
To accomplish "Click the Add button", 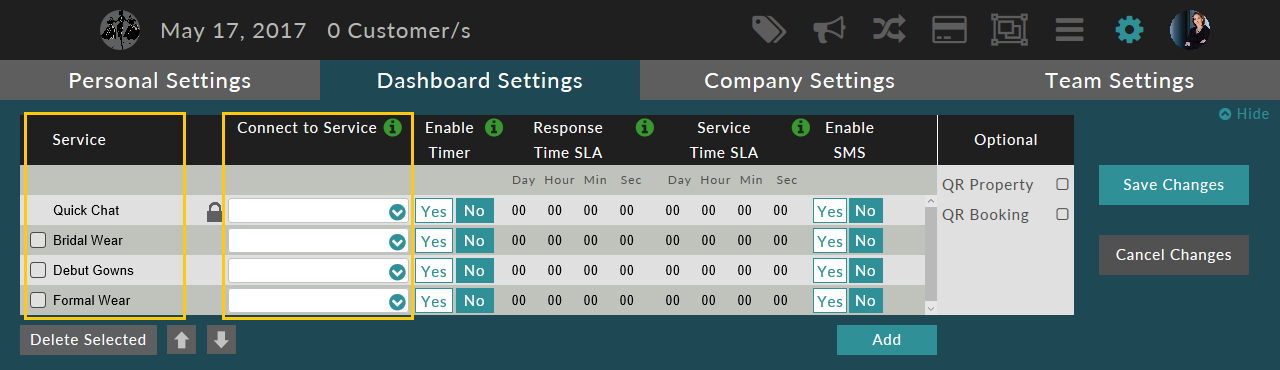I will pos(887,340).
